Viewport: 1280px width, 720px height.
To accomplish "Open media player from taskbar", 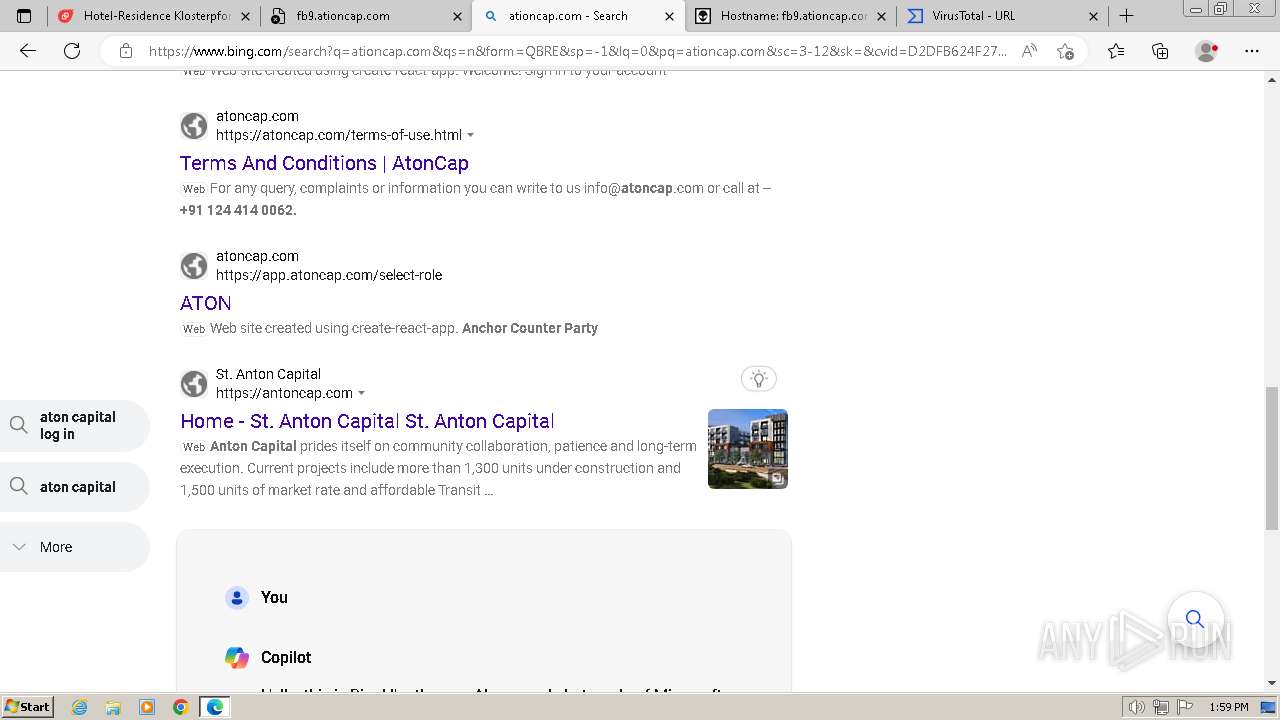I will (x=147, y=707).
